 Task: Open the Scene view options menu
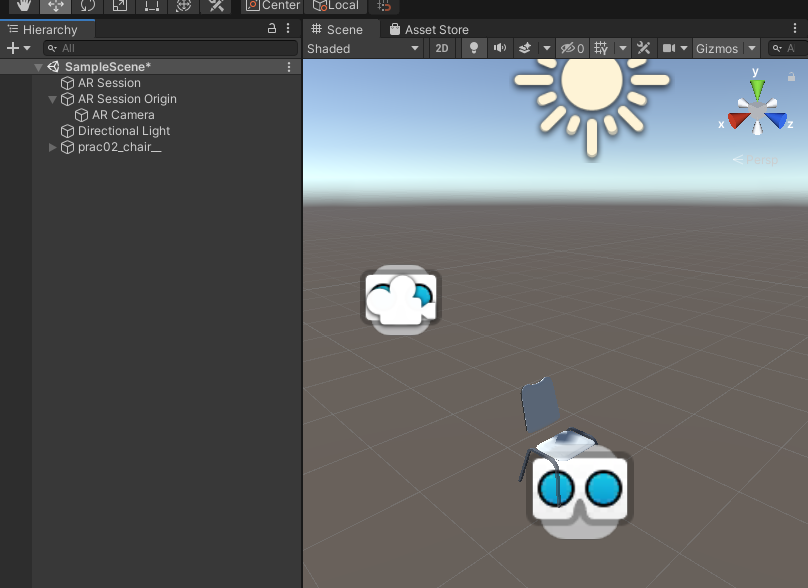tap(795, 28)
